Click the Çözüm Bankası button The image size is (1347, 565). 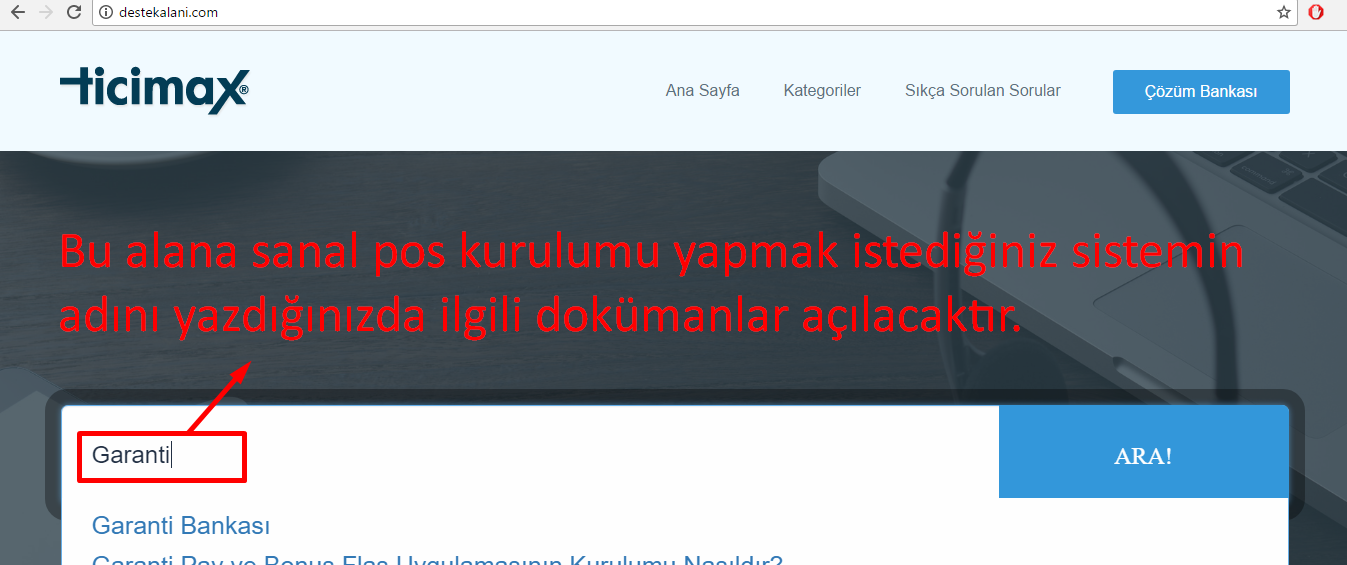point(1201,92)
